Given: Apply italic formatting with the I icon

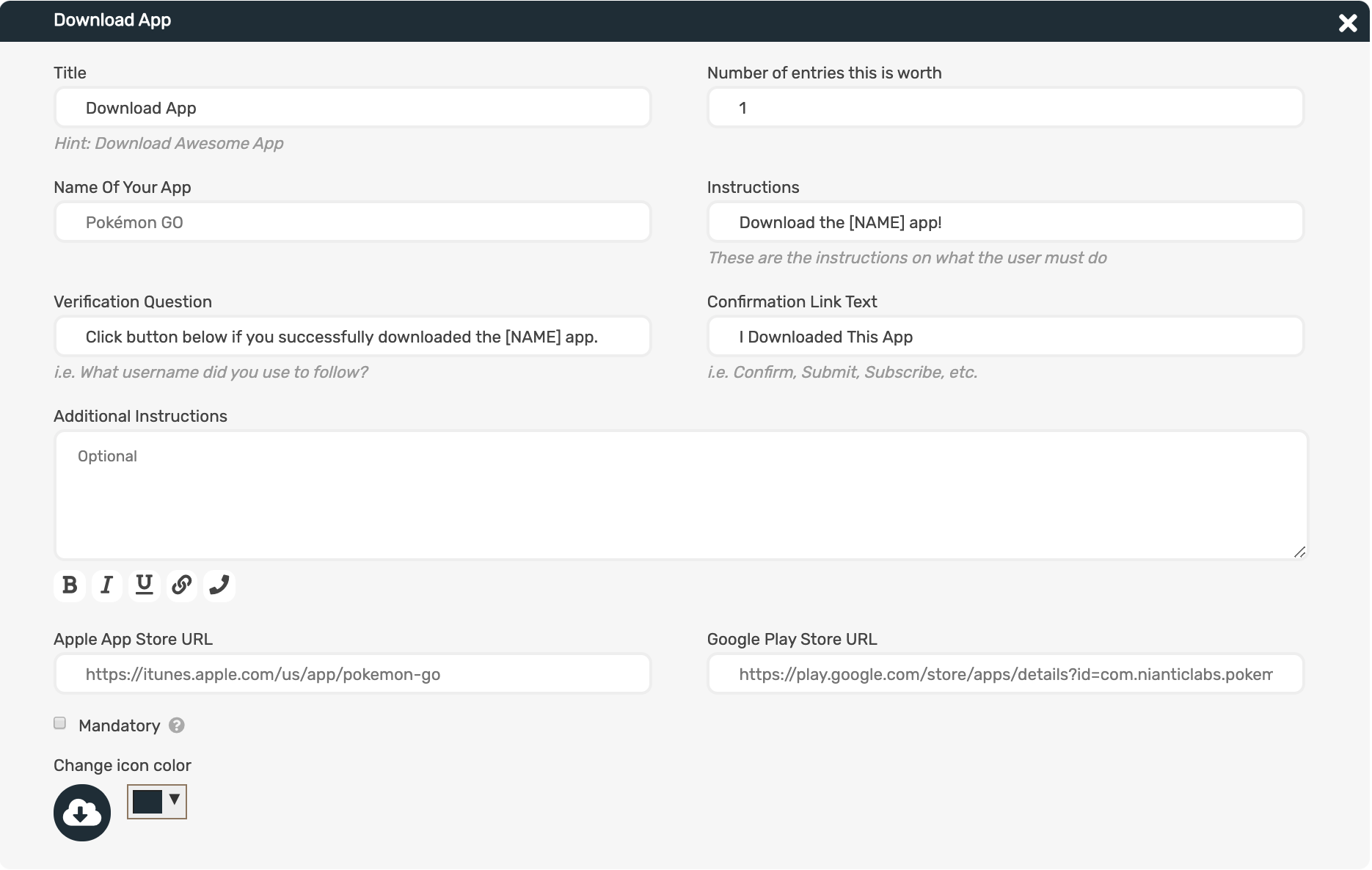Looking at the screenshot, I should click(107, 585).
